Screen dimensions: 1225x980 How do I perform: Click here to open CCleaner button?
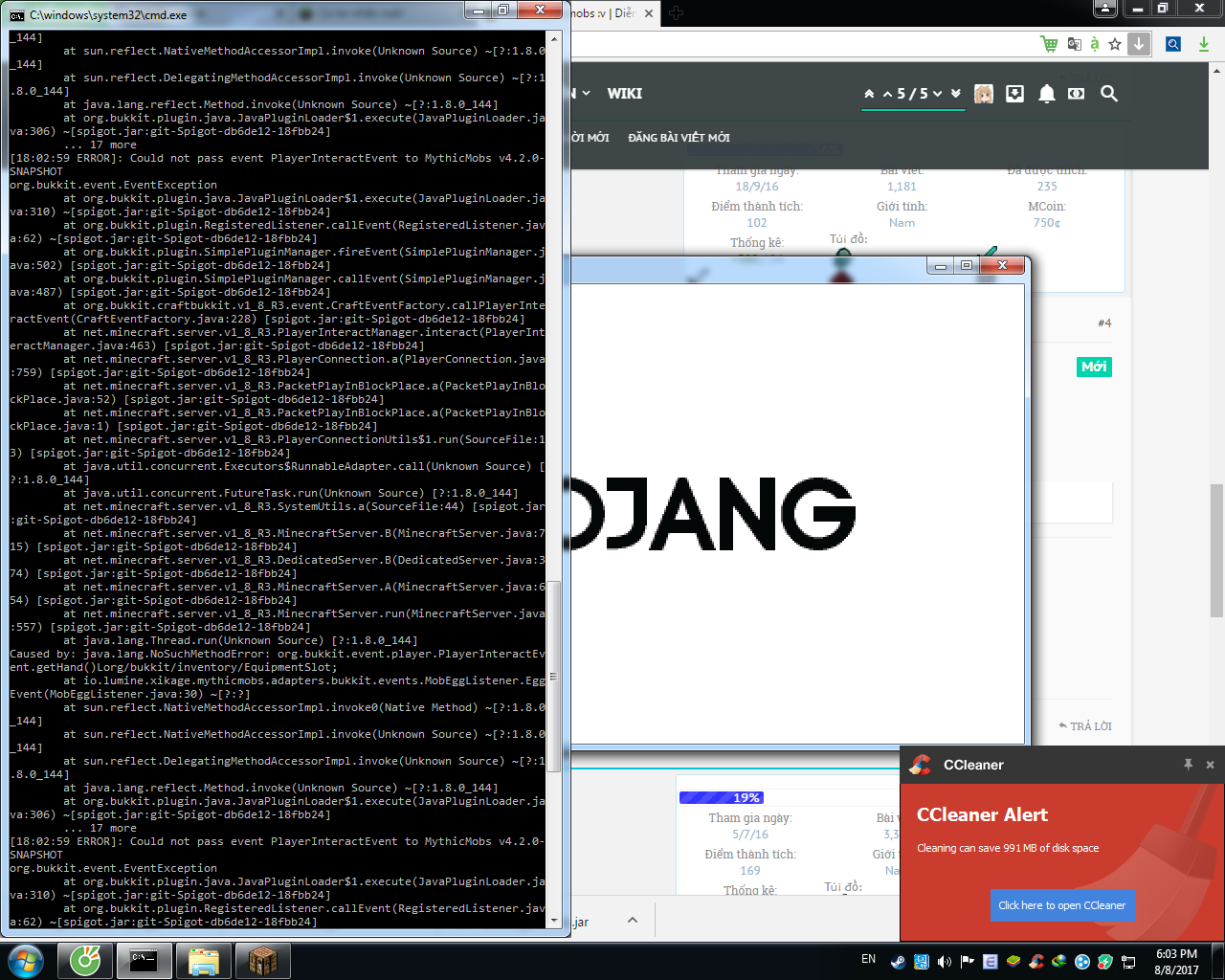point(1062,905)
